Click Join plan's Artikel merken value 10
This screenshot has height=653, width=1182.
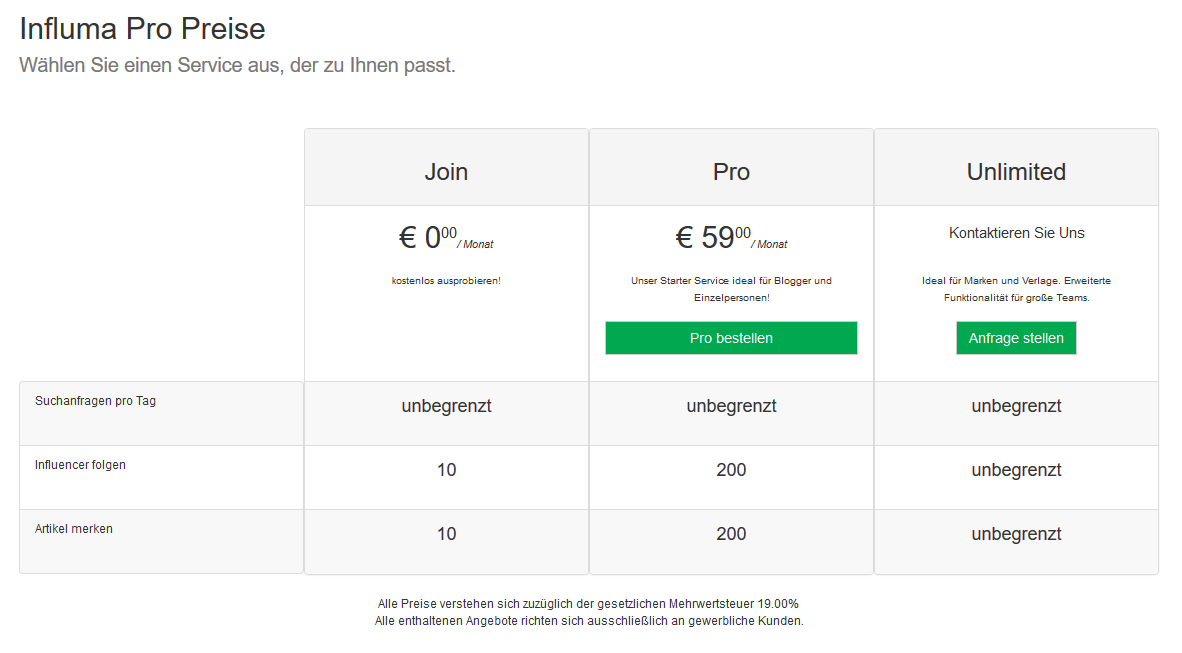pyautogui.click(x=446, y=534)
